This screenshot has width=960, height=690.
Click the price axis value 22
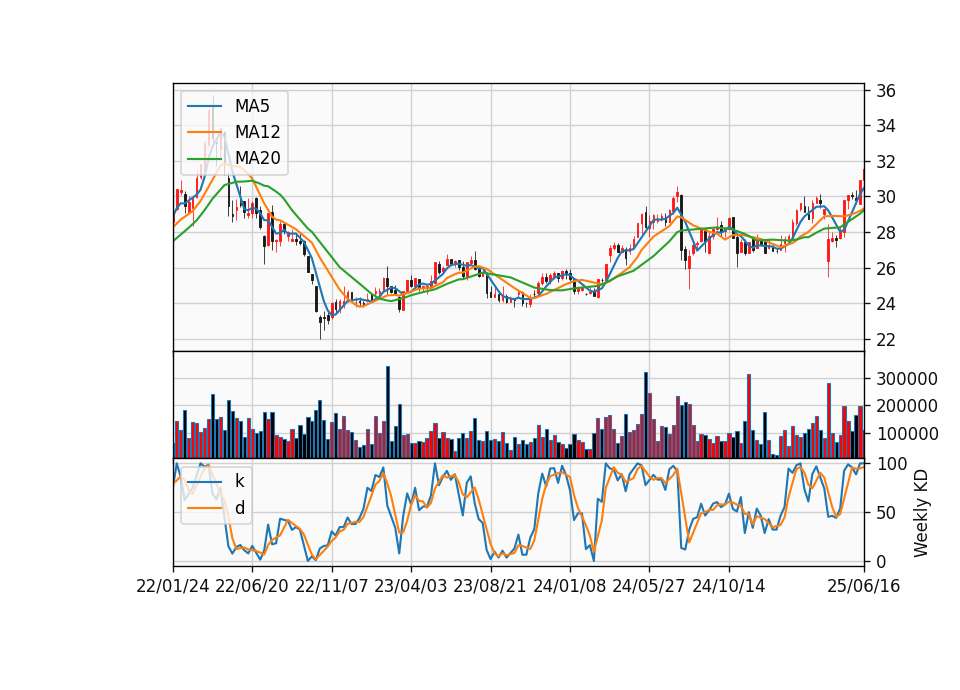tap(885, 339)
